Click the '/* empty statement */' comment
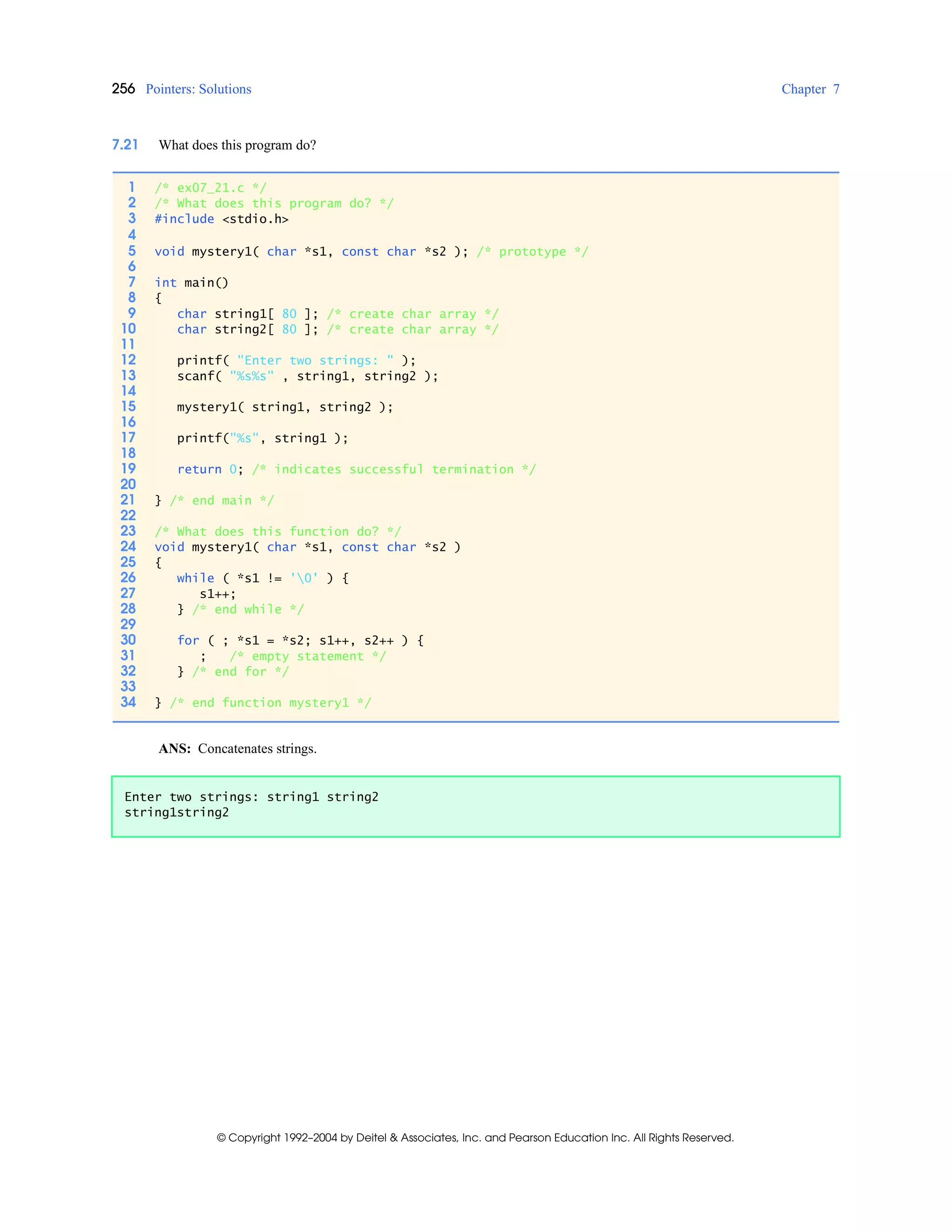 (307, 656)
